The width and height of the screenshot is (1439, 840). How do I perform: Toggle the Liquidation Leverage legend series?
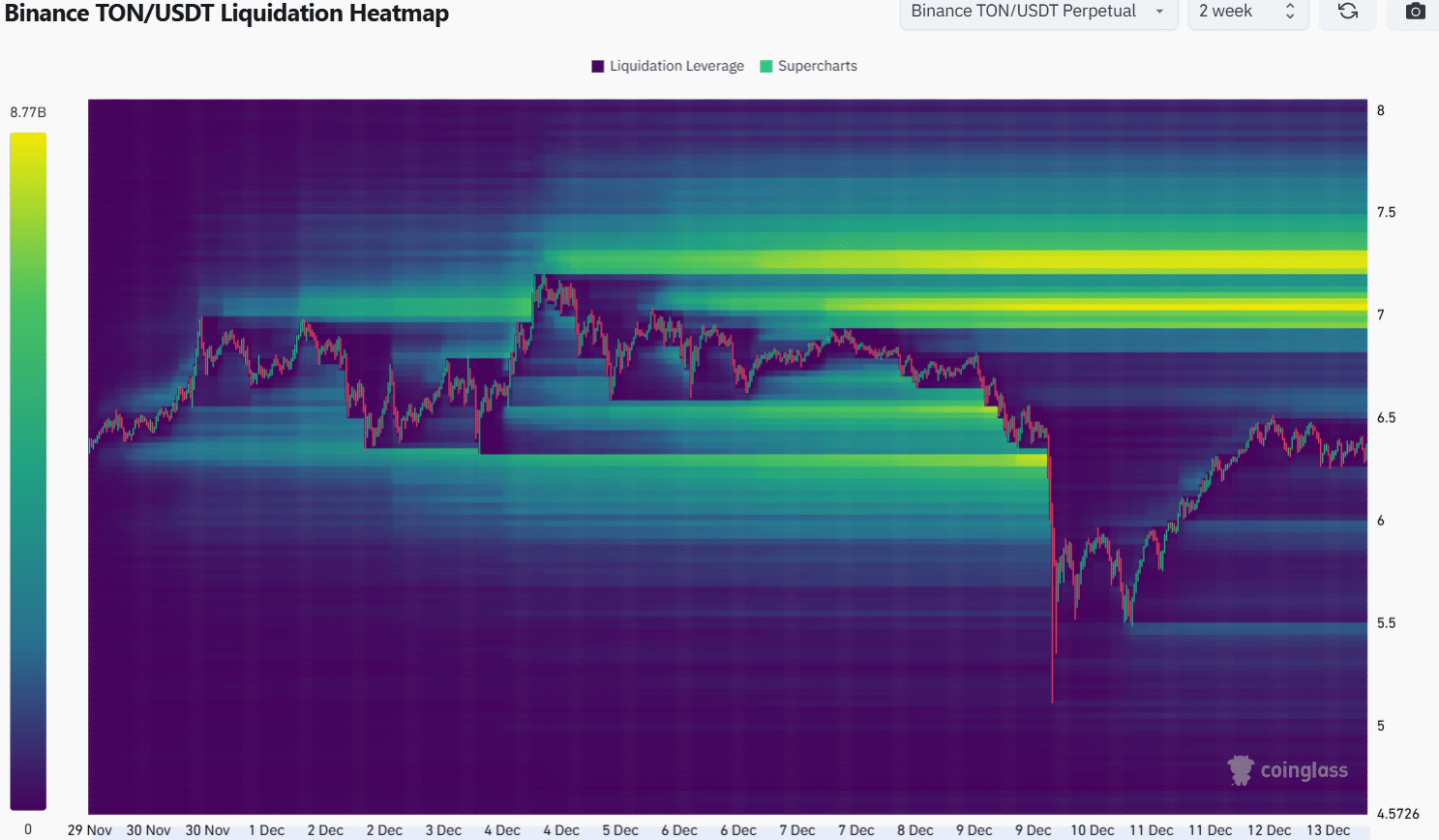668,66
